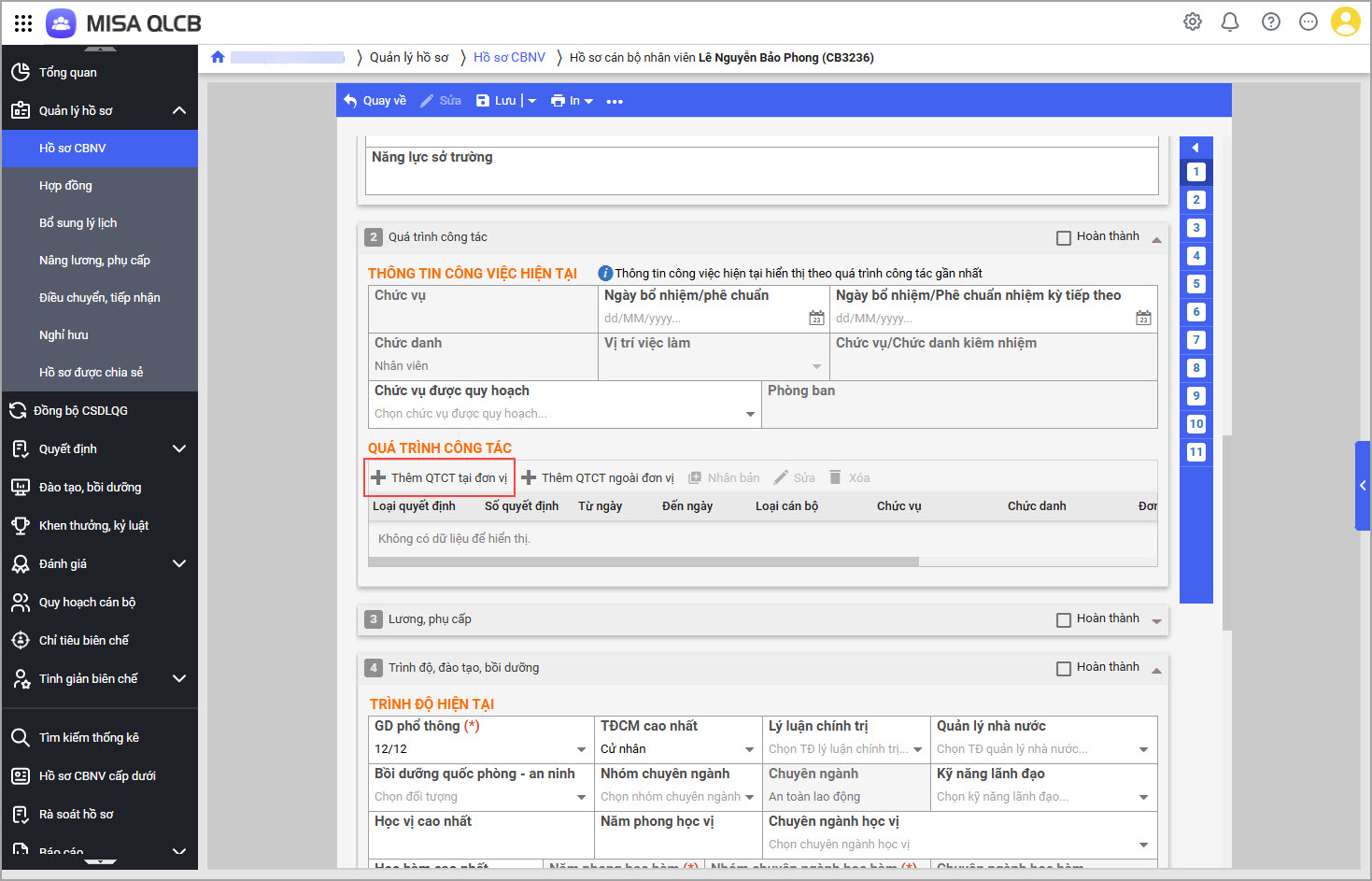
Task: Tick Hoàn thành checkbox for Lương, phụ cấp
Action: tap(1063, 620)
